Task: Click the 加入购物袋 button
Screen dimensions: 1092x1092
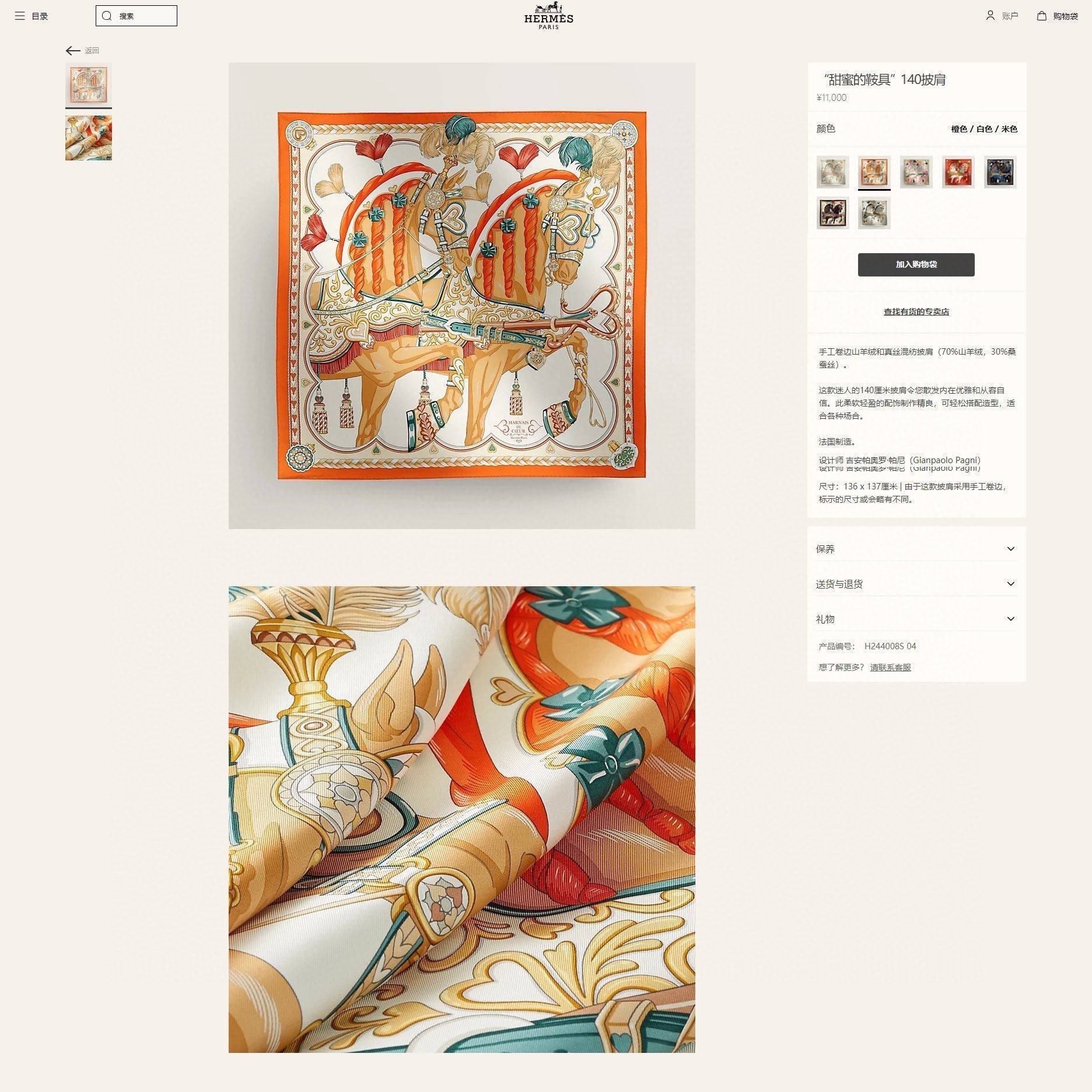Action: coord(916,265)
